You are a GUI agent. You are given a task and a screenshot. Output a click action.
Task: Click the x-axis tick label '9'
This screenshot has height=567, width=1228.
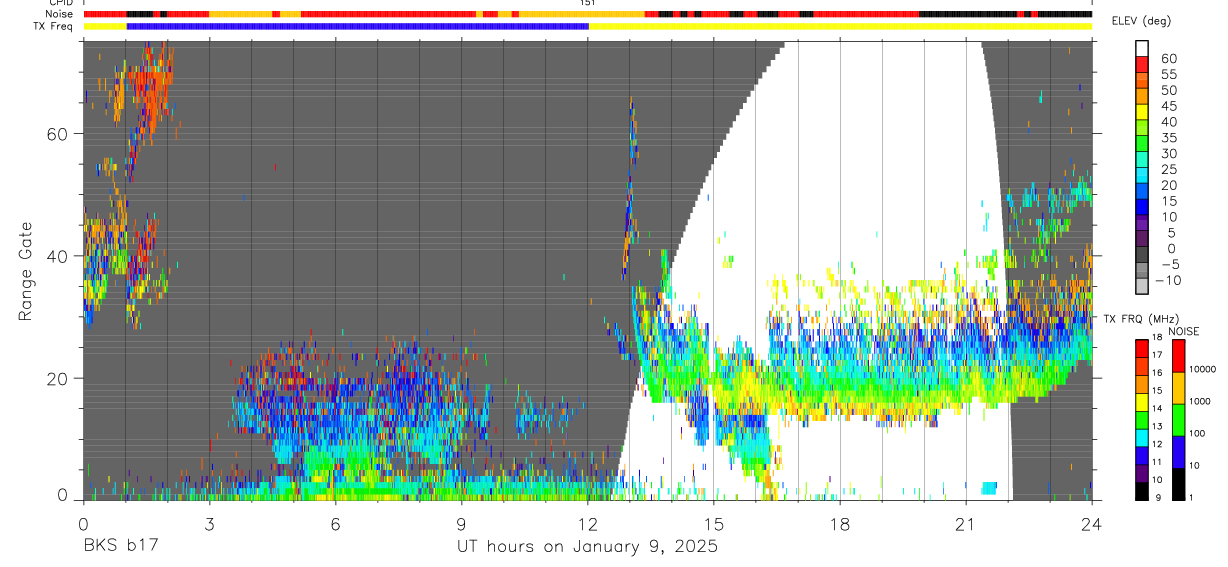coord(461,523)
